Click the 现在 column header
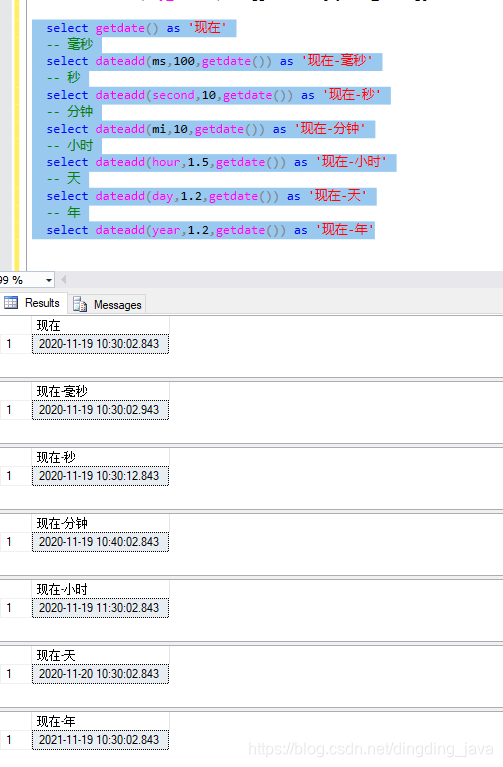503x767 pixels. 100,326
